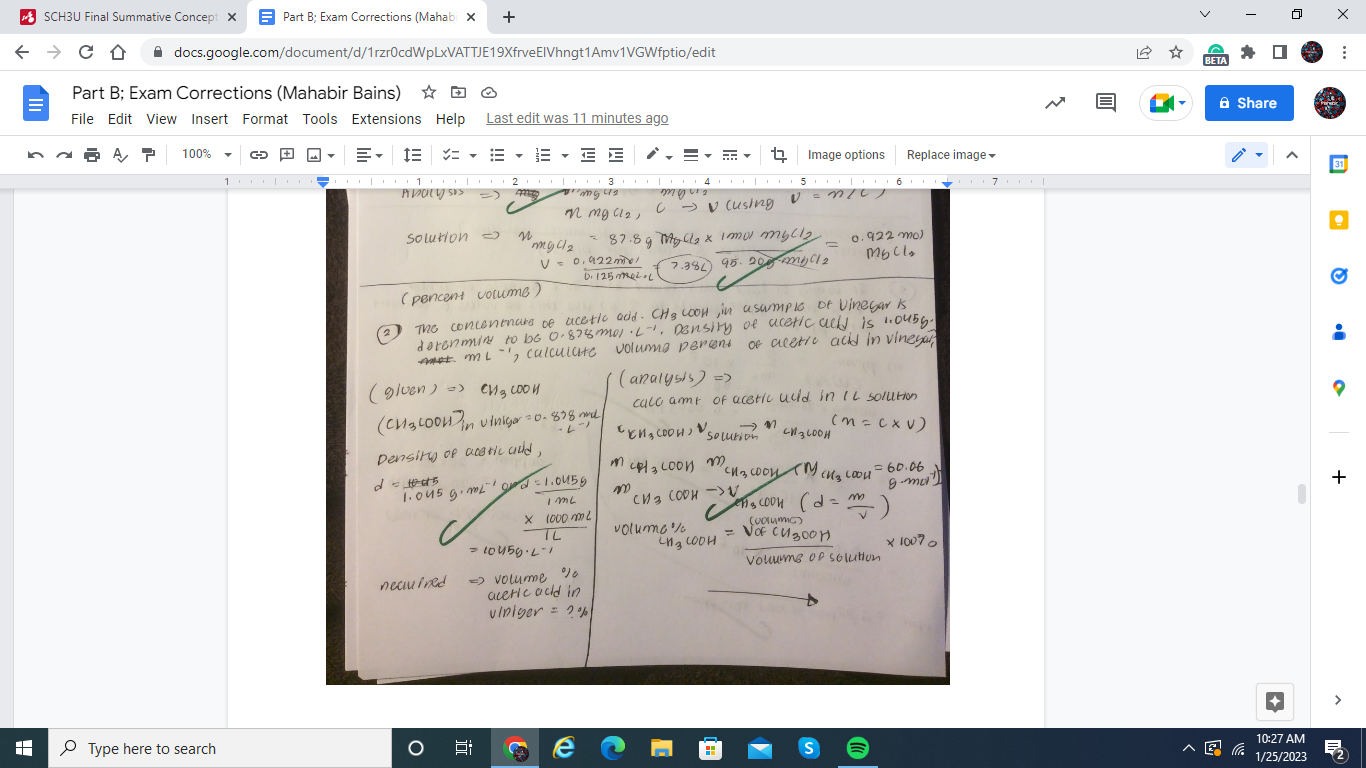
Task: Open the zoom level dropdown
Action: [x=205, y=154]
